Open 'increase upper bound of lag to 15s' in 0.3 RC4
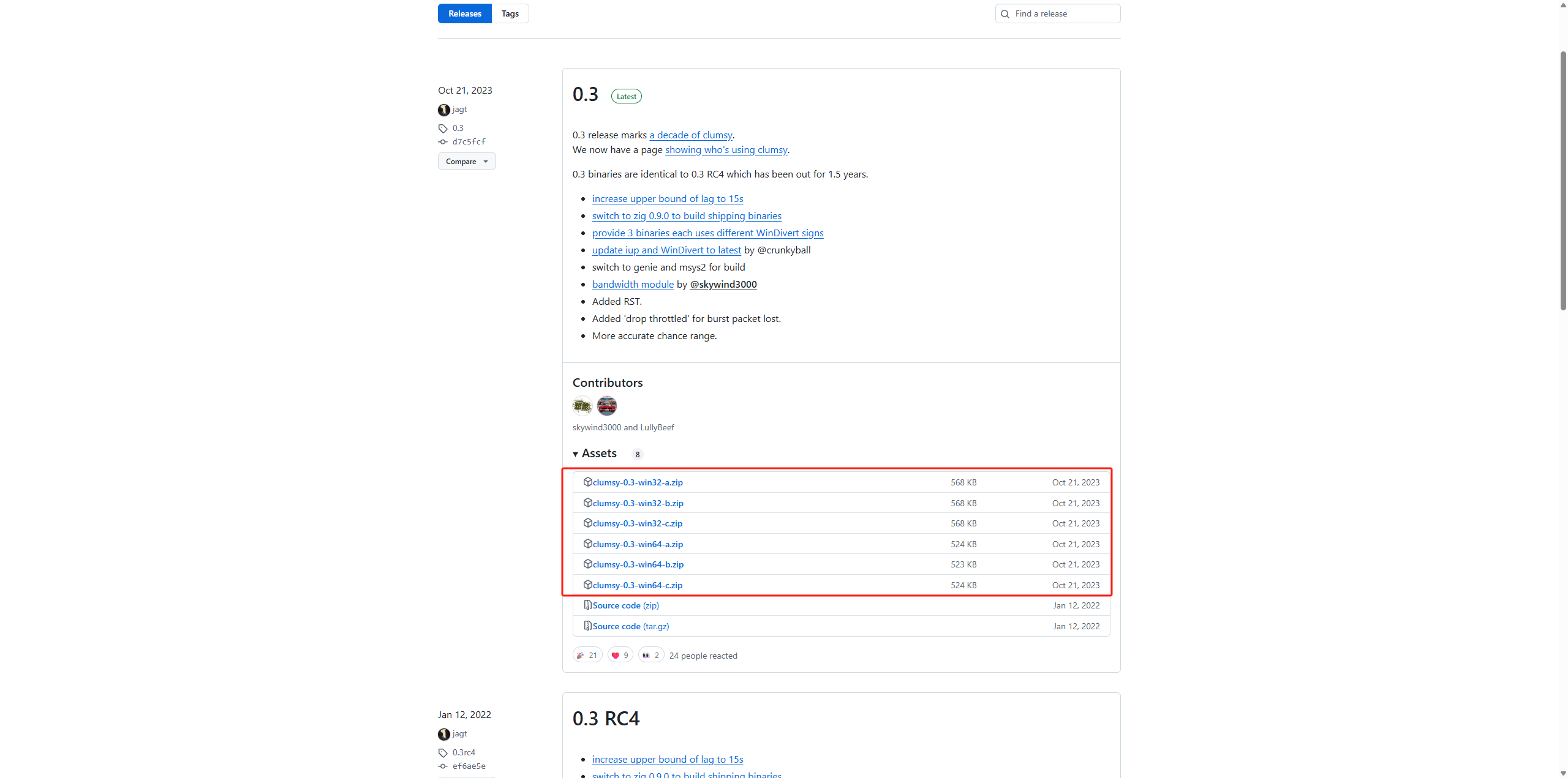Screen dimensions: 1568x778 [x=668, y=759]
